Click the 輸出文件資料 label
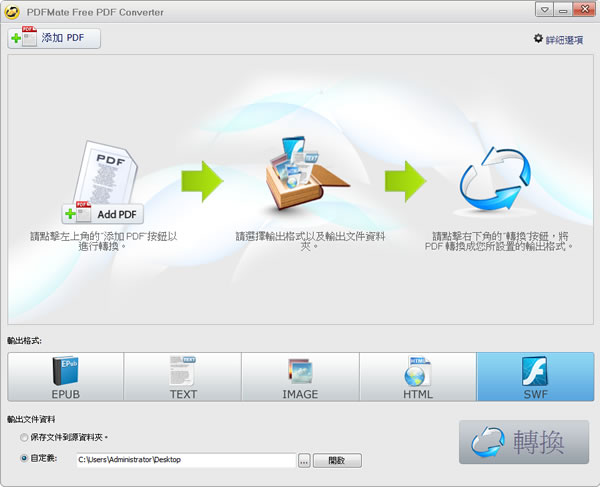The height and width of the screenshot is (487, 600). pyautogui.click(x=31, y=419)
